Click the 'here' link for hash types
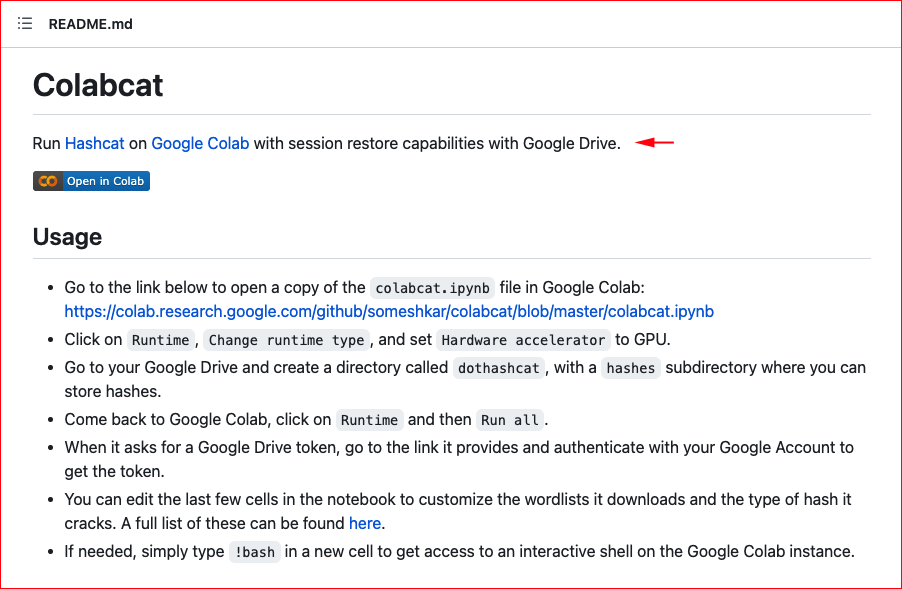This screenshot has height=589, width=902. [x=365, y=523]
